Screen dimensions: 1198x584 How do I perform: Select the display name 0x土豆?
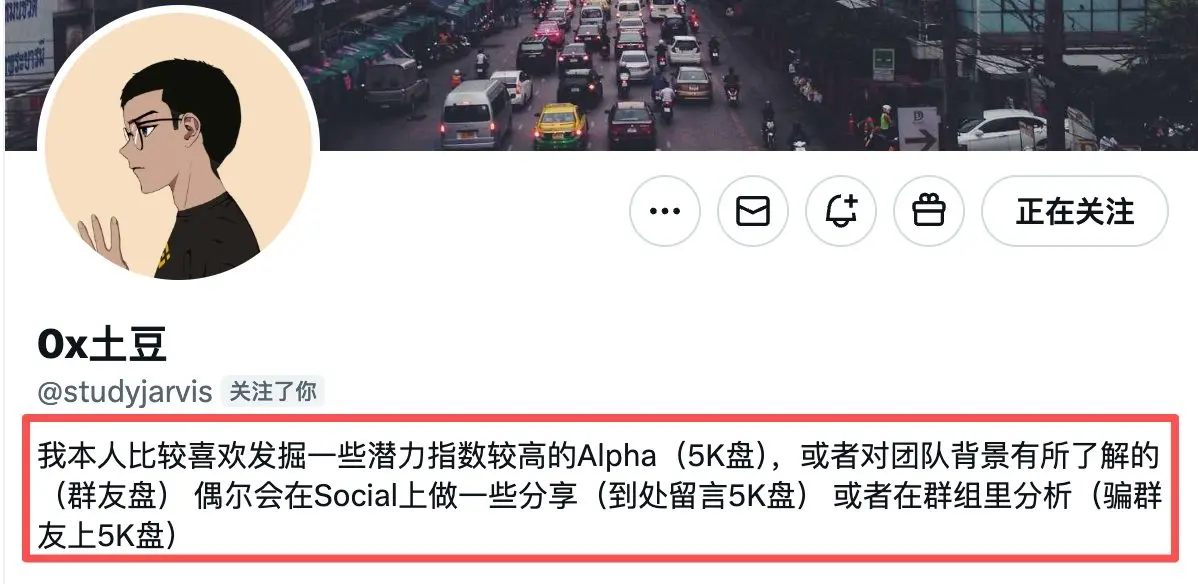pos(102,345)
